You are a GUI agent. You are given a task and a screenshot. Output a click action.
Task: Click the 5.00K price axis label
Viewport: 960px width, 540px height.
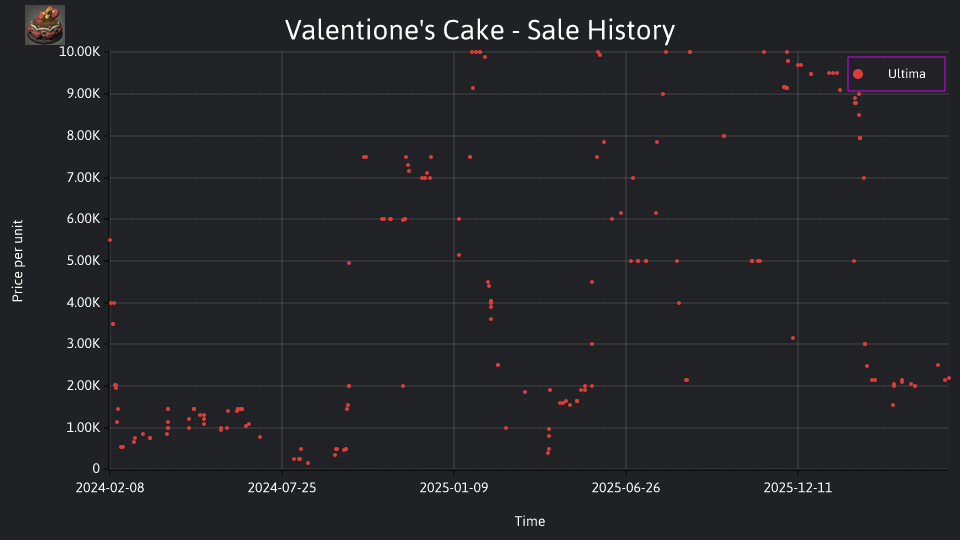coord(83,261)
